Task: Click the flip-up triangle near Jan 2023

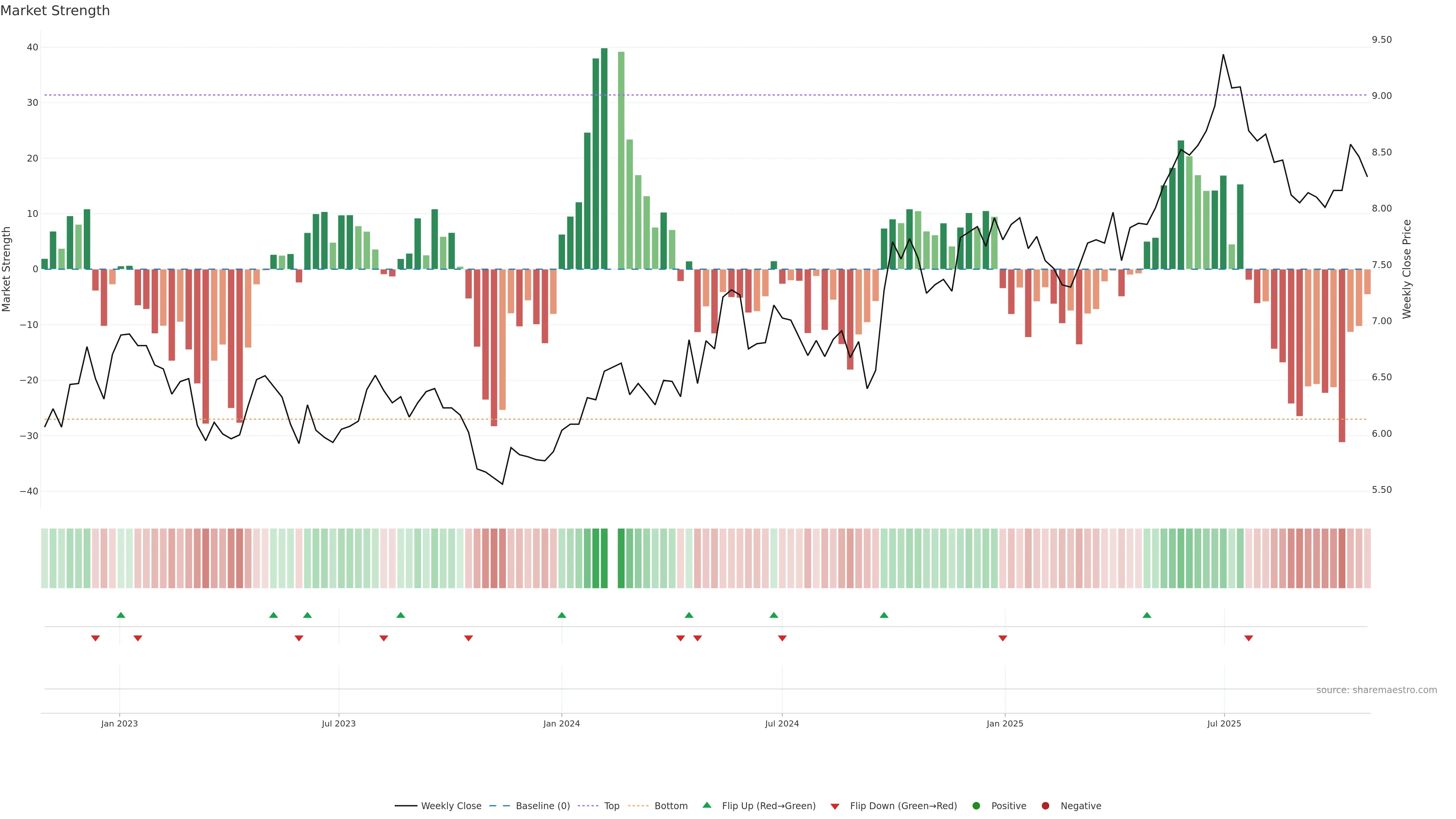Action: point(121,615)
